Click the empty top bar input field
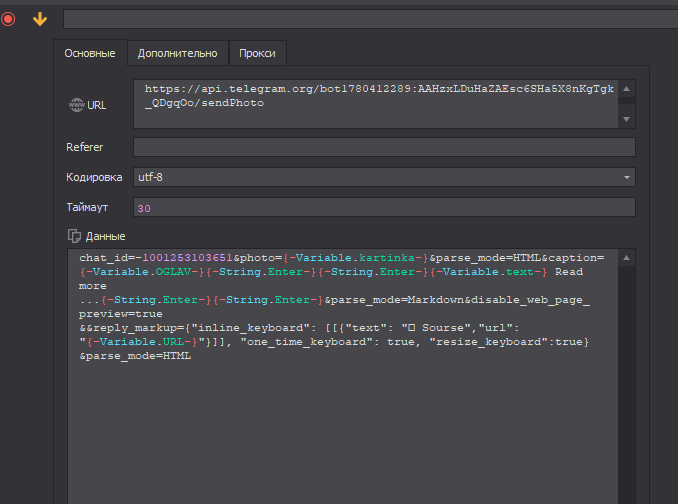Image resolution: width=678 pixels, height=504 pixels. 368,19
